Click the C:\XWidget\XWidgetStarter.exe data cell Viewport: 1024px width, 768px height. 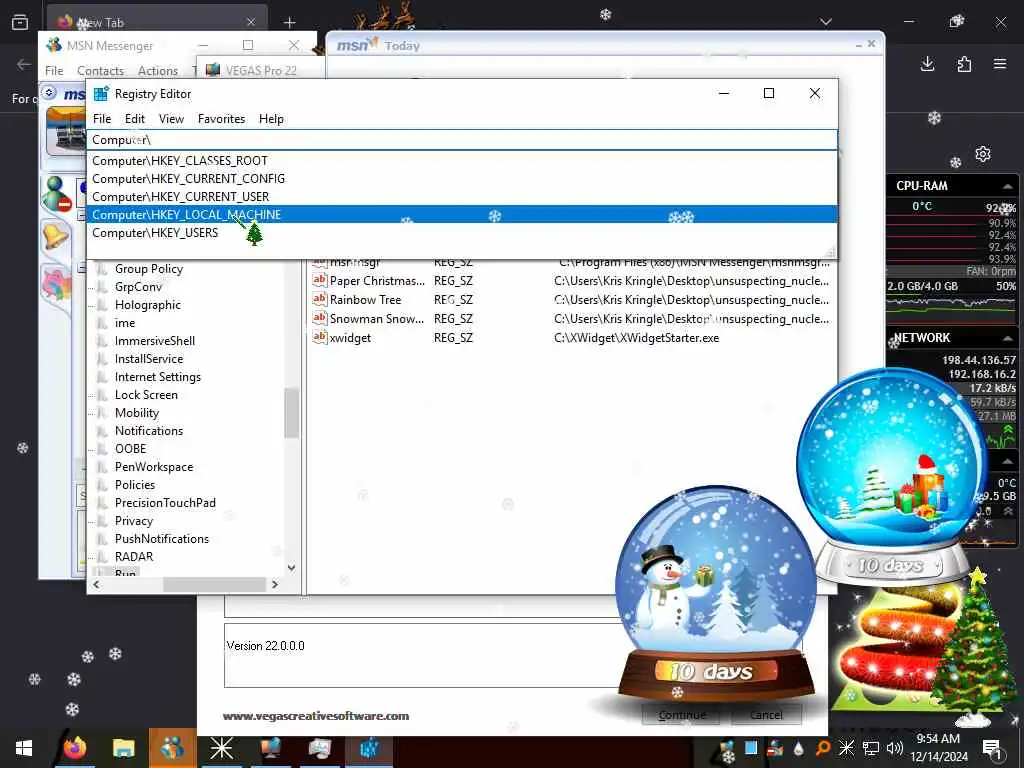pos(636,338)
